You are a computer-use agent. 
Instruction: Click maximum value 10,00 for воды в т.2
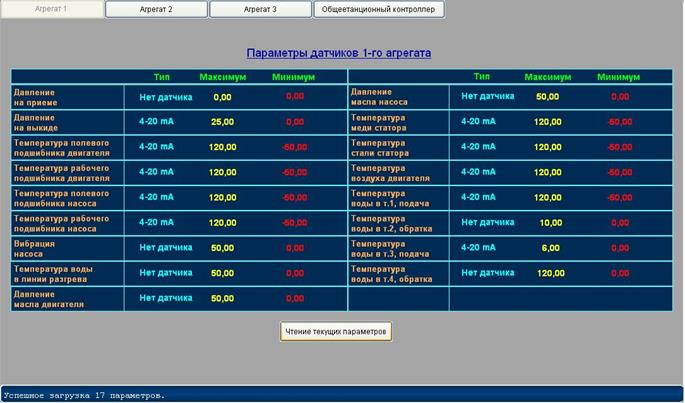click(x=551, y=222)
